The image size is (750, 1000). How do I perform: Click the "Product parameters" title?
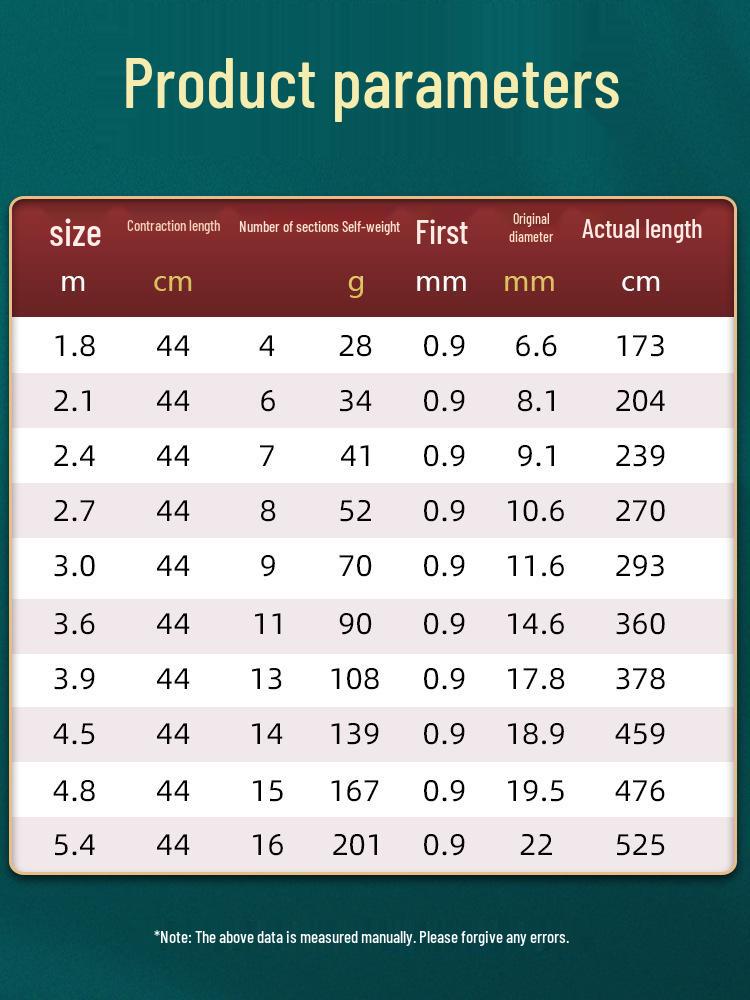click(371, 84)
